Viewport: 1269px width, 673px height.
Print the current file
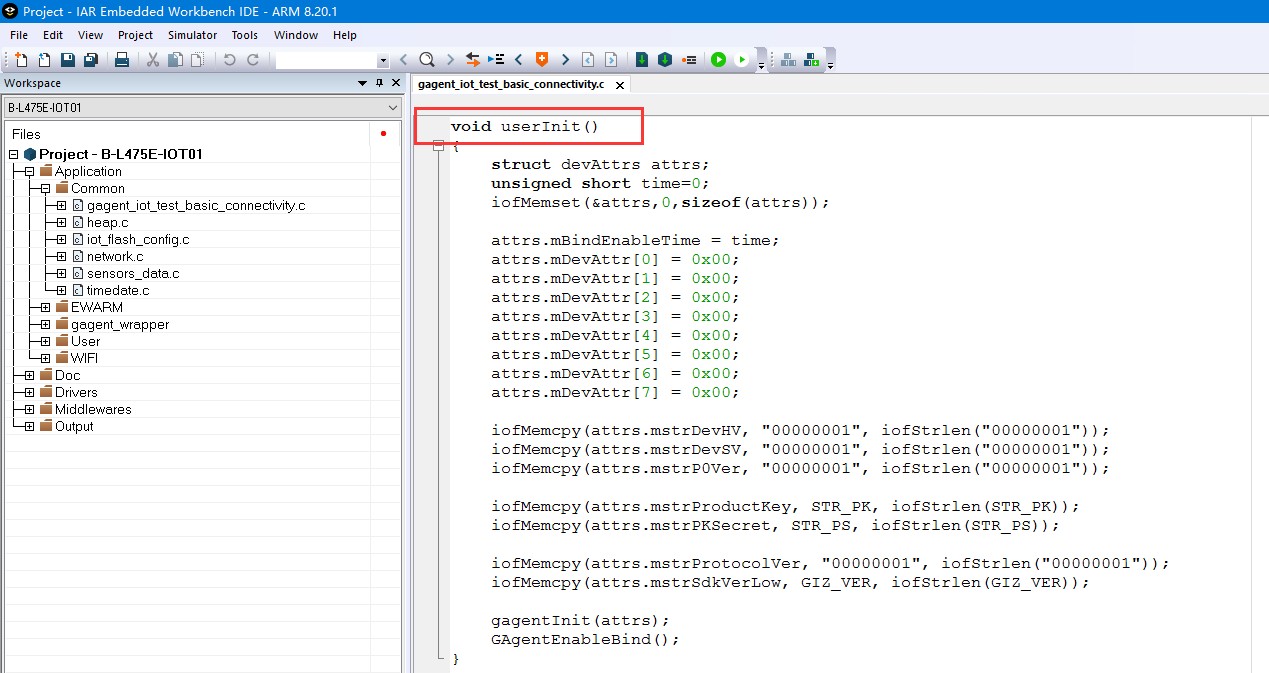[122, 60]
